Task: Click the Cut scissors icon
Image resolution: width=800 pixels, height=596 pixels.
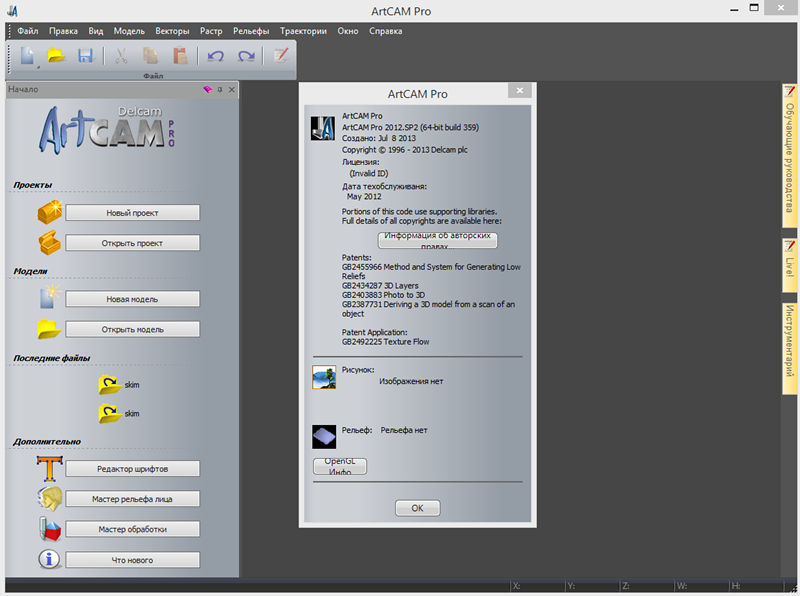Action: [x=121, y=55]
